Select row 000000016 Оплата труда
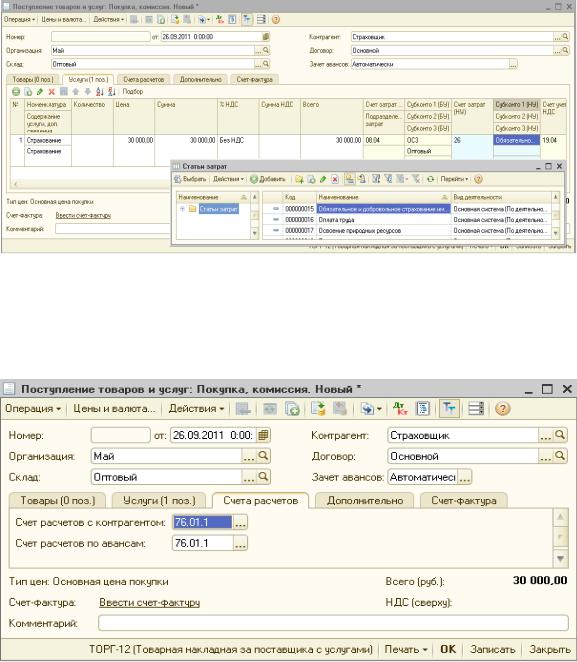Image resolution: width=577 pixels, height=662 pixels. (x=405, y=220)
